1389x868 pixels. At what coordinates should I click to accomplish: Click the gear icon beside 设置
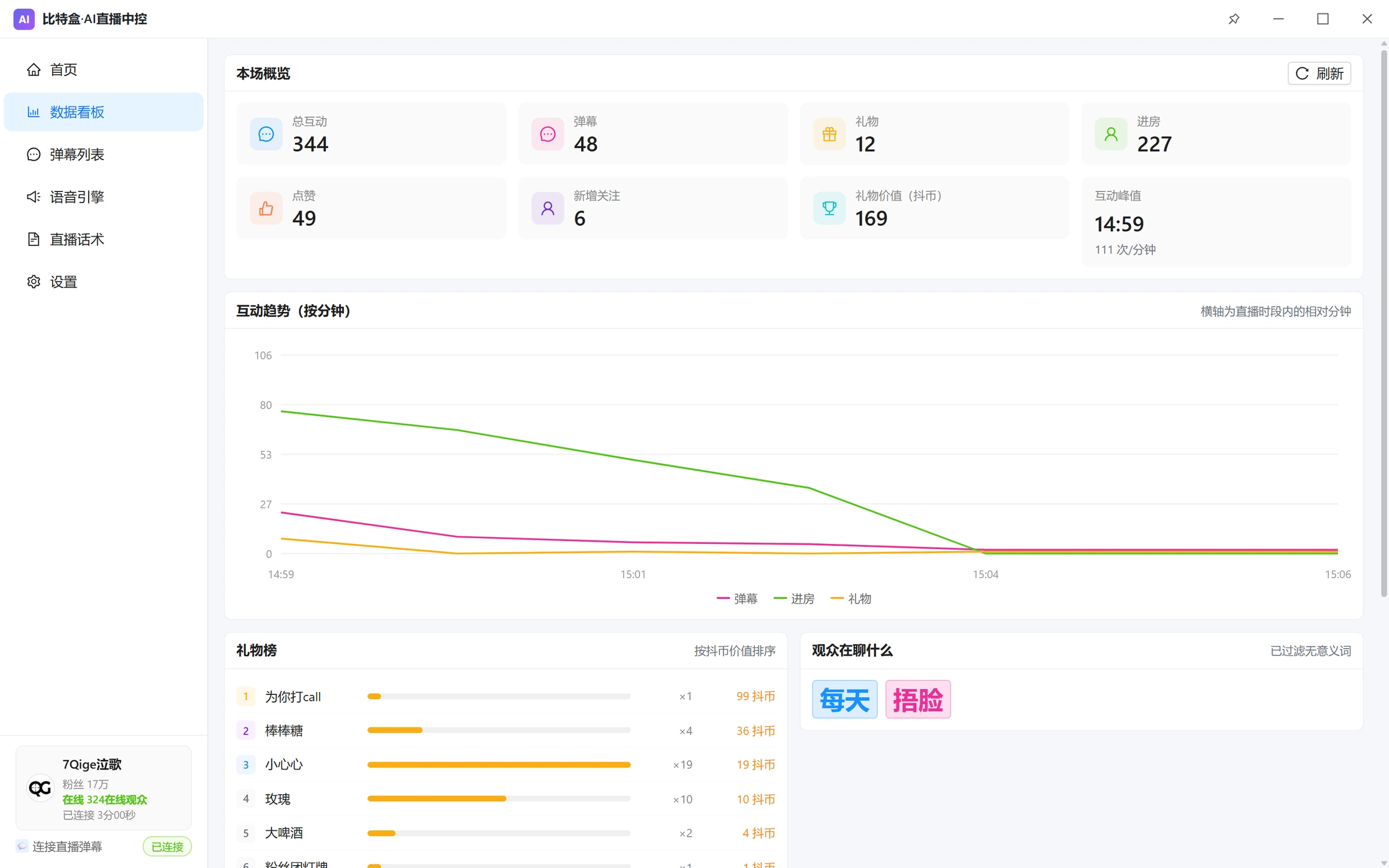34,281
